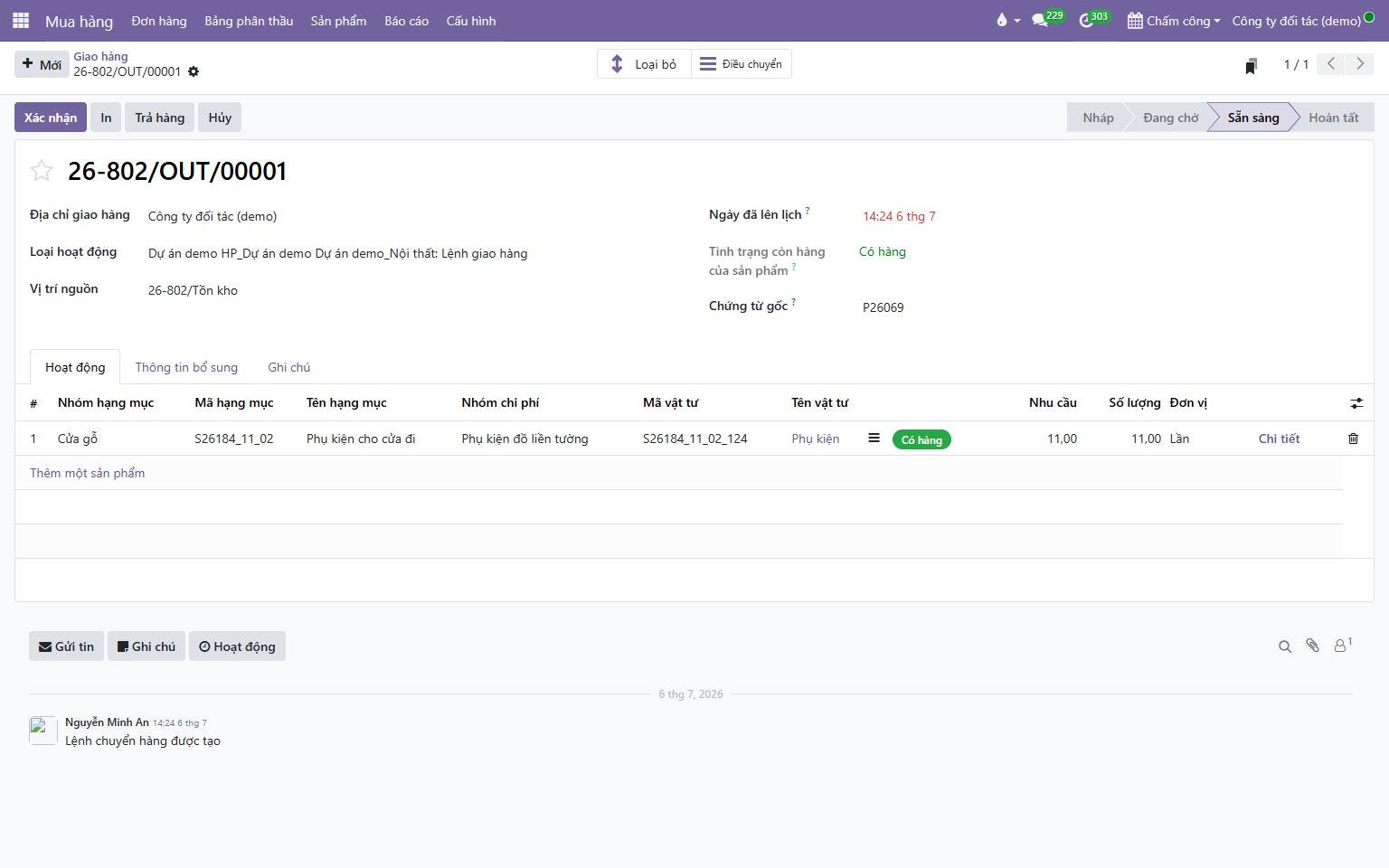Click the Trả hàng button
Image resolution: width=1389 pixels, height=868 pixels.
click(160, 118)
